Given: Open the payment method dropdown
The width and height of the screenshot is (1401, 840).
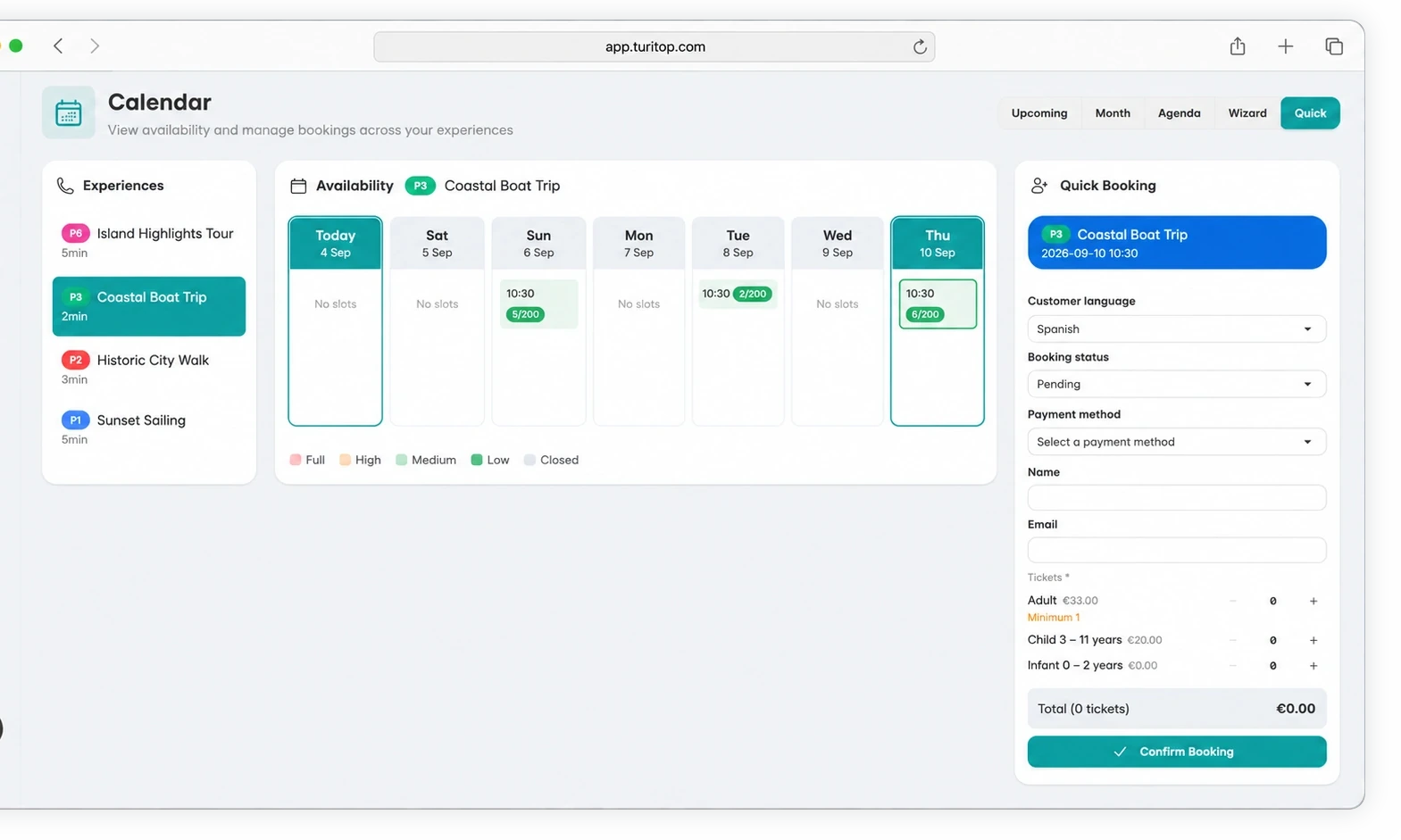Looking at the screenshot, I should 1176,442.
